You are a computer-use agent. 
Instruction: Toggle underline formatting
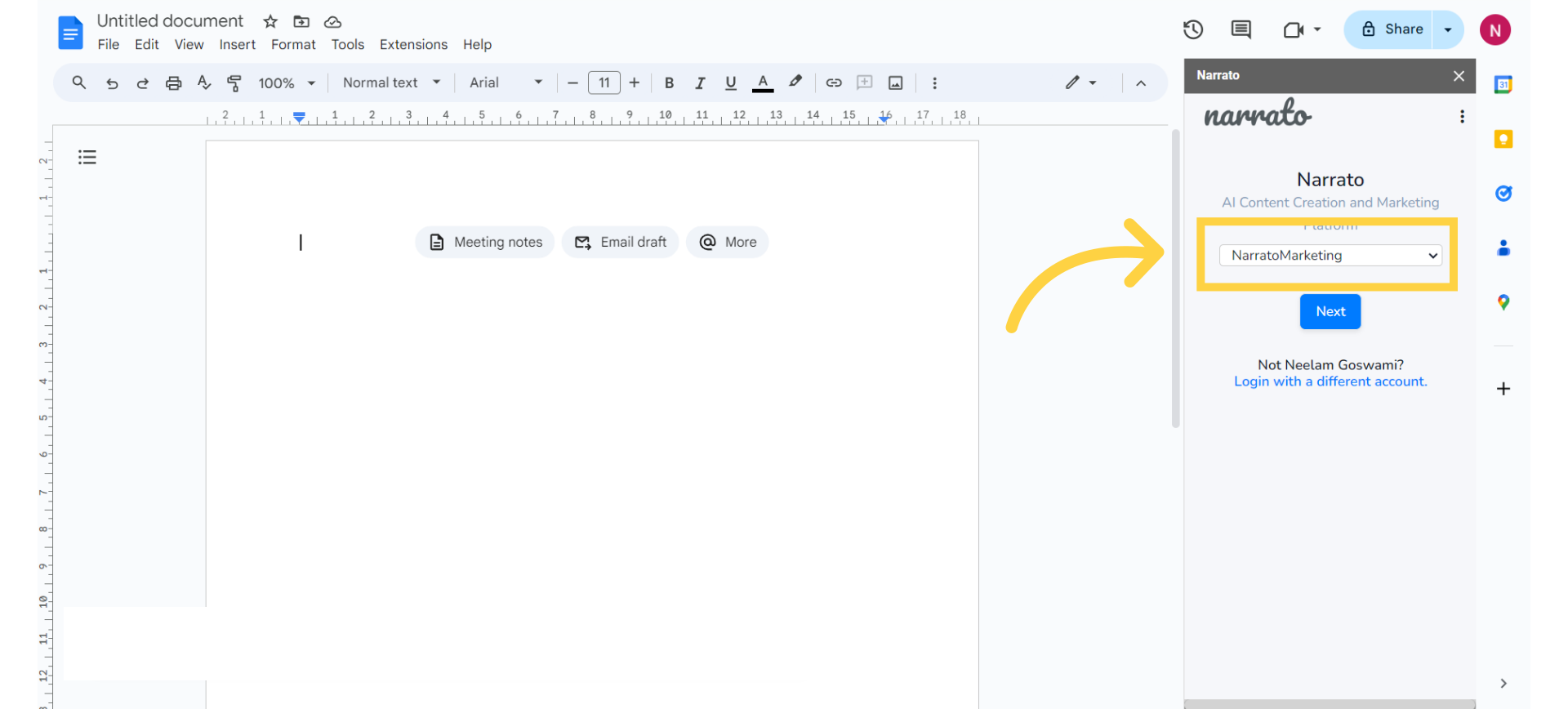tap(731, 82)
